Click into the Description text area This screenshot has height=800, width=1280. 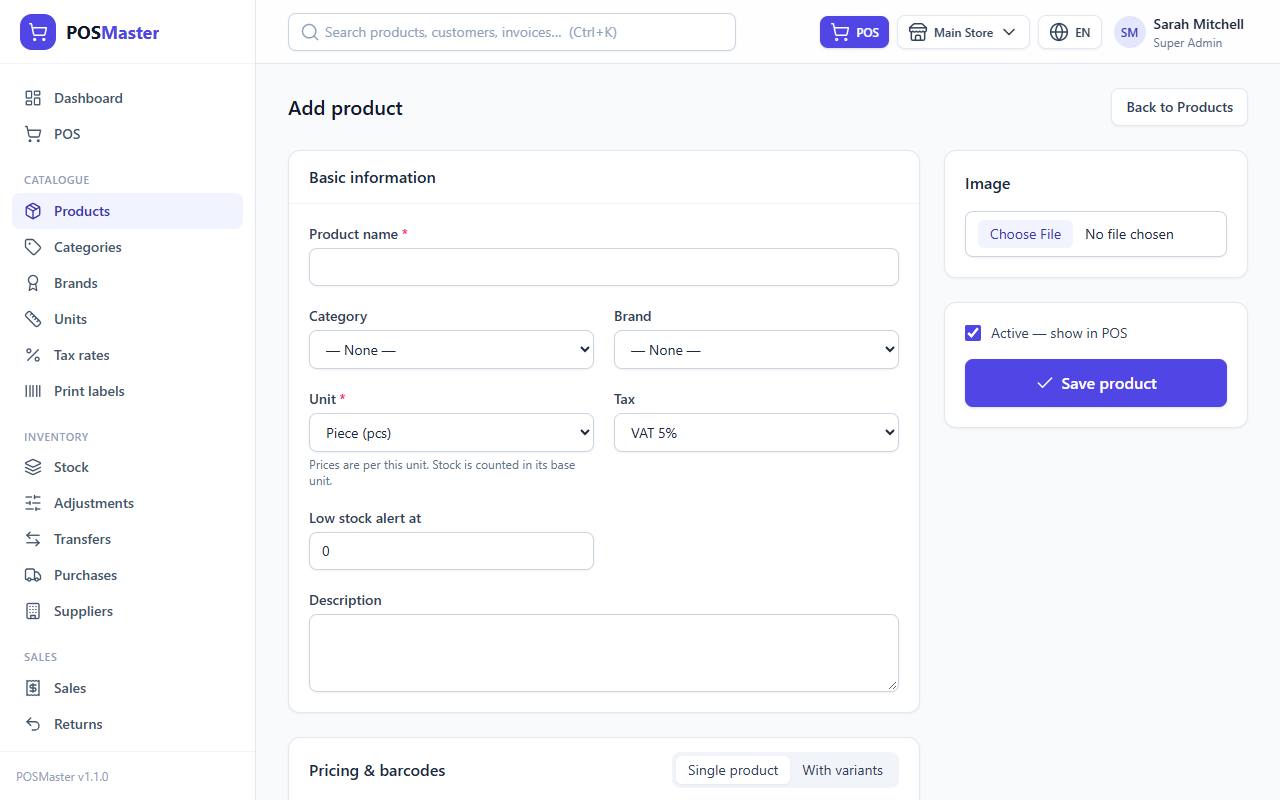pyautogui.click(x=604, y=653)
